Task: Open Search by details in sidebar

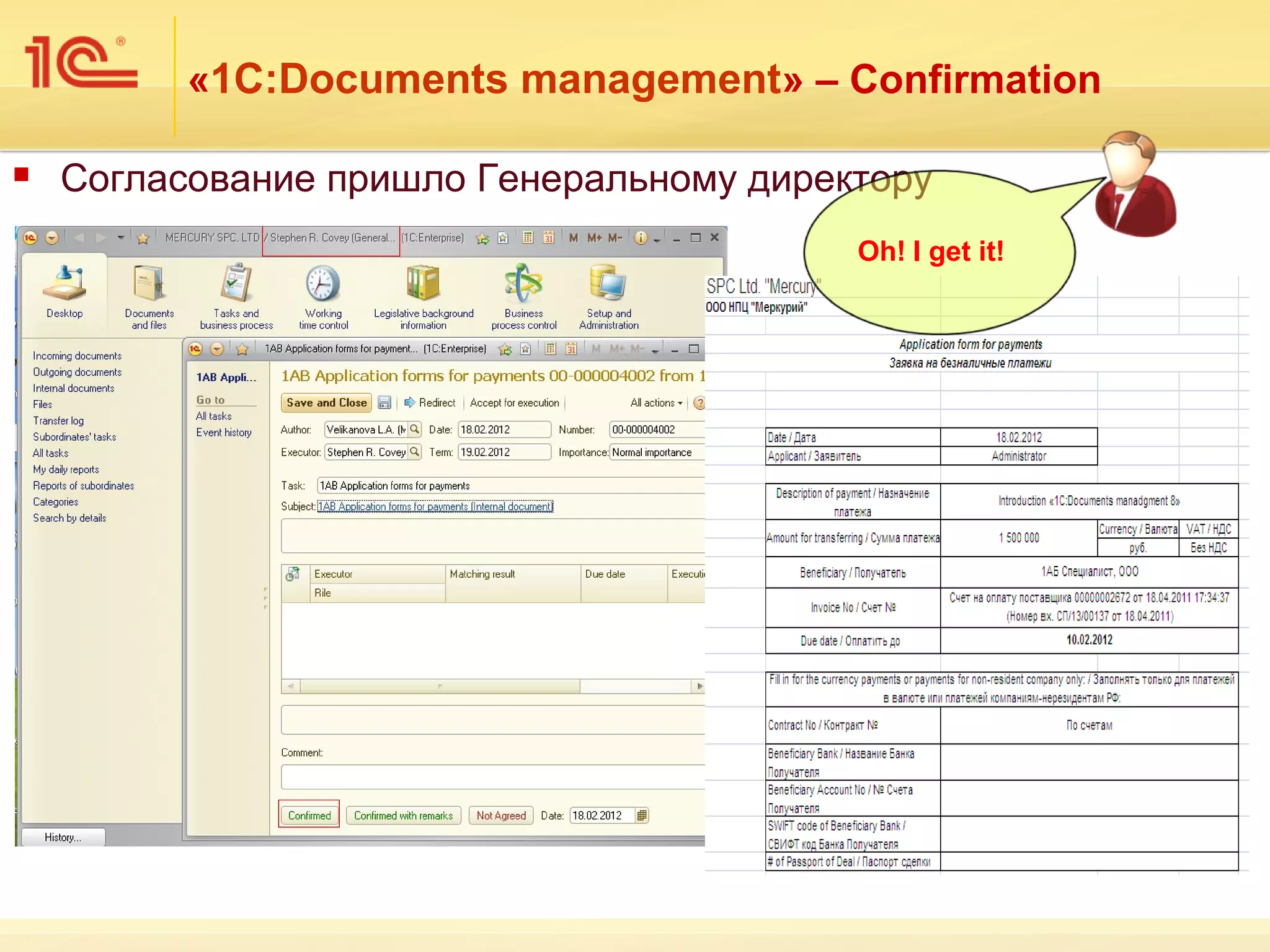Action: (69, 518)
